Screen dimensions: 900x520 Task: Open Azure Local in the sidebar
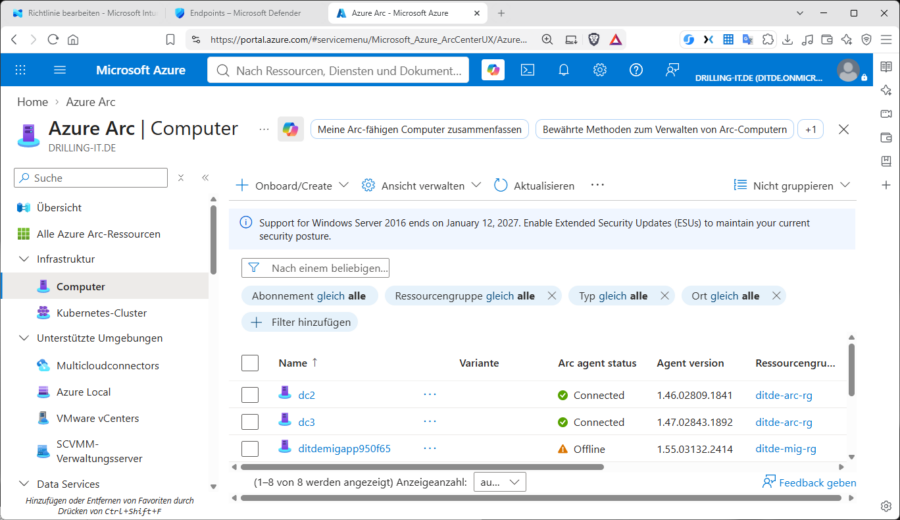point(83,392)
